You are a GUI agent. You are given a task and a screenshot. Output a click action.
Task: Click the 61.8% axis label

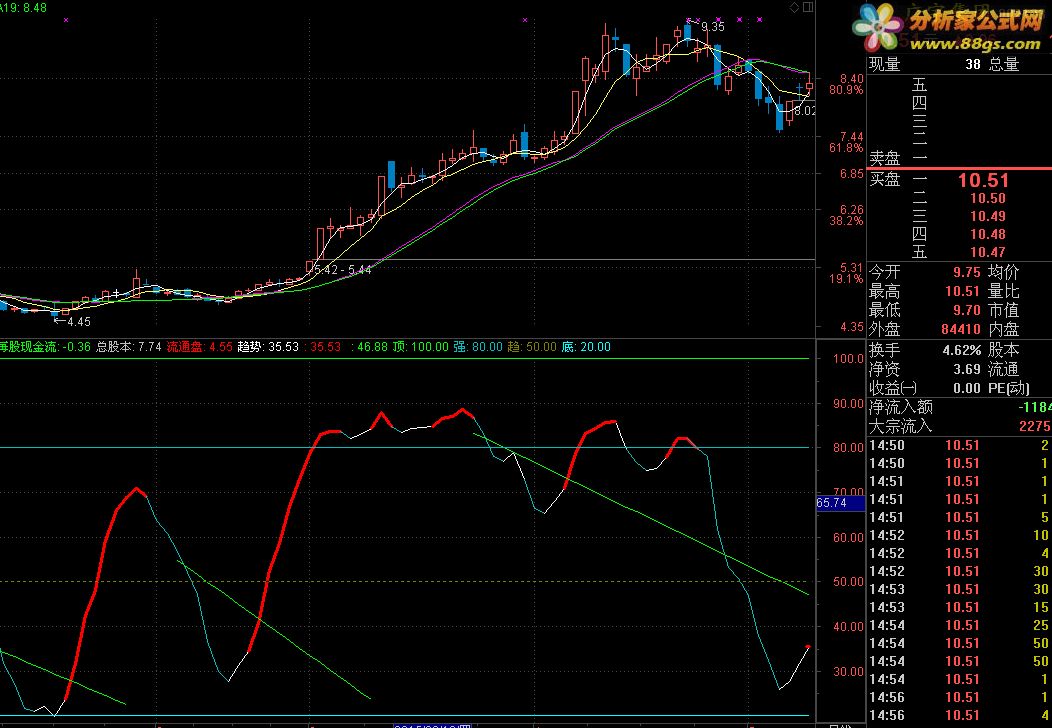[846, 148]
